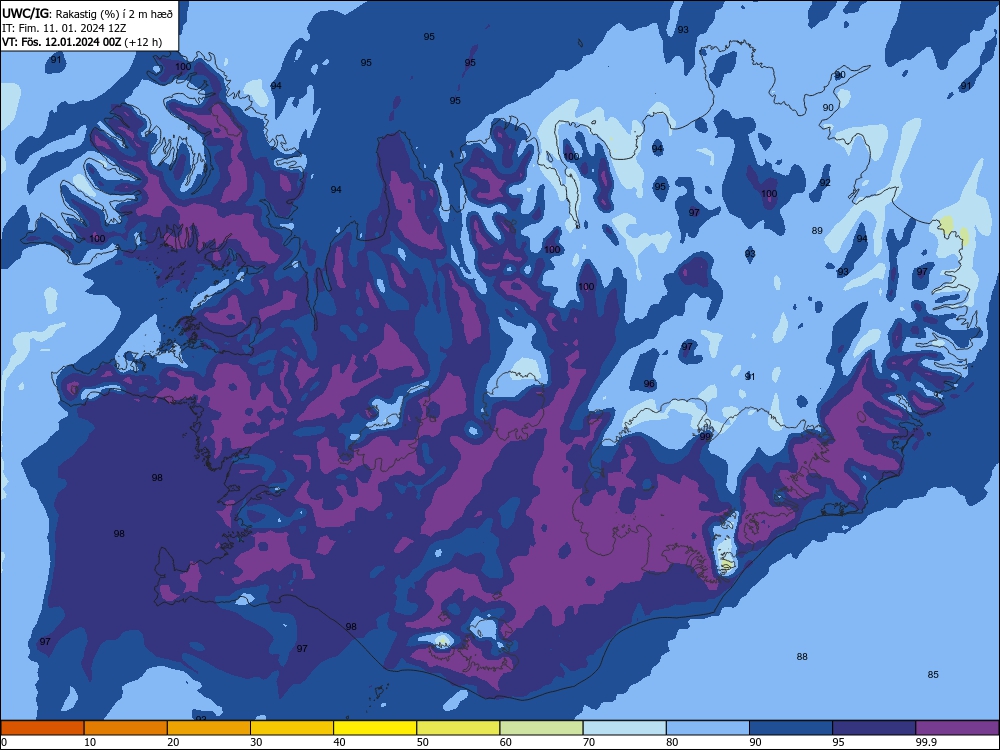This screenshot has width=1000, height=750.
Task: Click the '99.9' legend tick label
Action: tap(925, 742)
